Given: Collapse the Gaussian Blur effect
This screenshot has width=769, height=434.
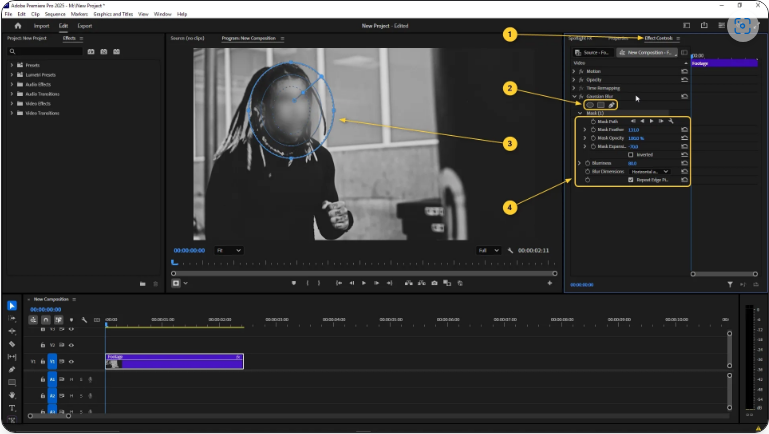Looking at the screenshot, I should click(x=574, y=96).
